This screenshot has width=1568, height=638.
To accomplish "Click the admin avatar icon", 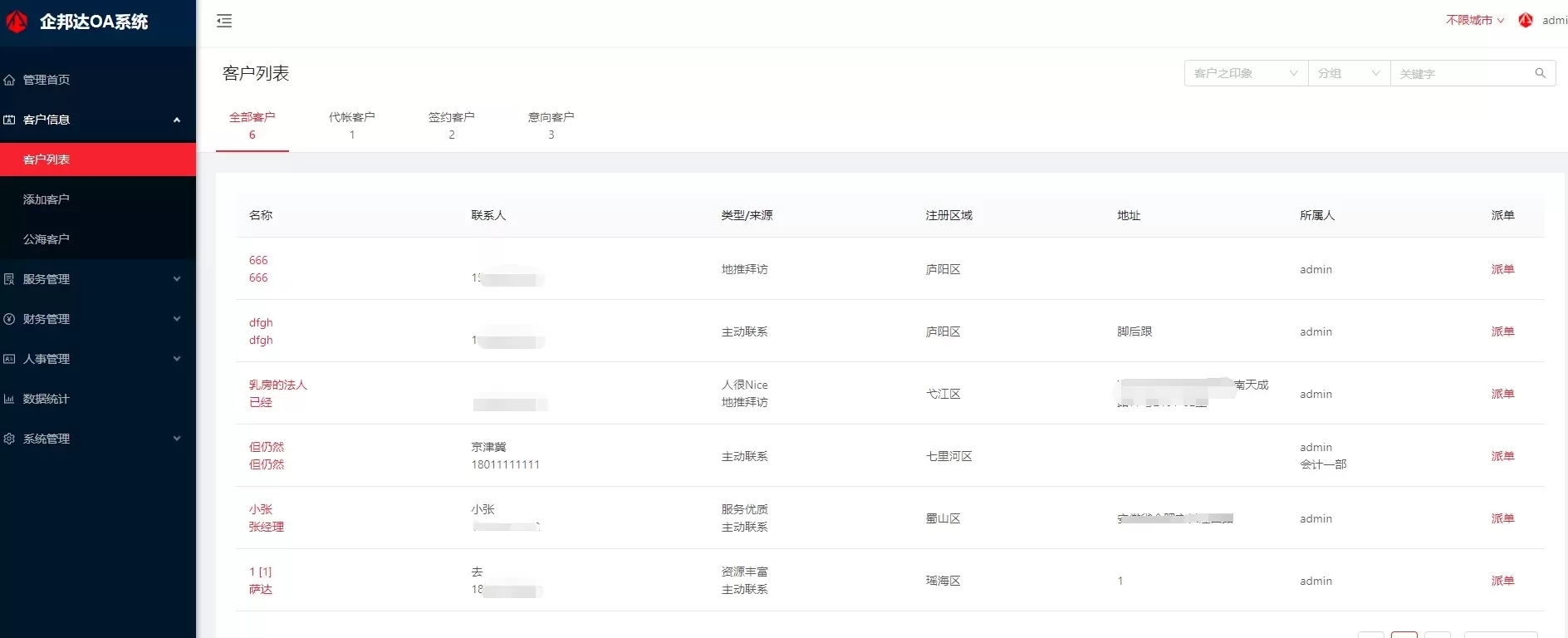I will 1526,21.
